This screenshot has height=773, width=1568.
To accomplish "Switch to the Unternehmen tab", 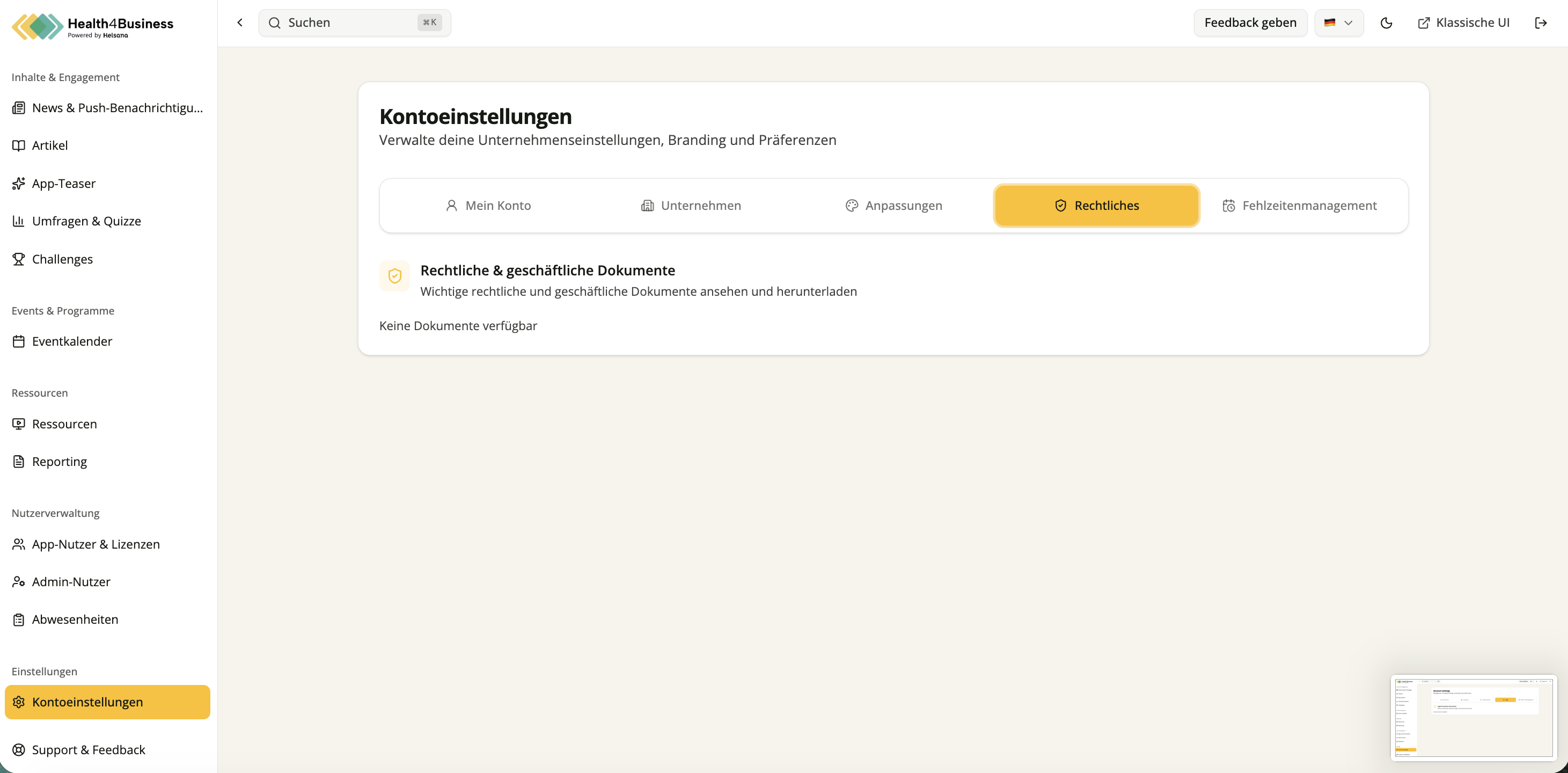I will pyautogui.click(x=691, y=205).
